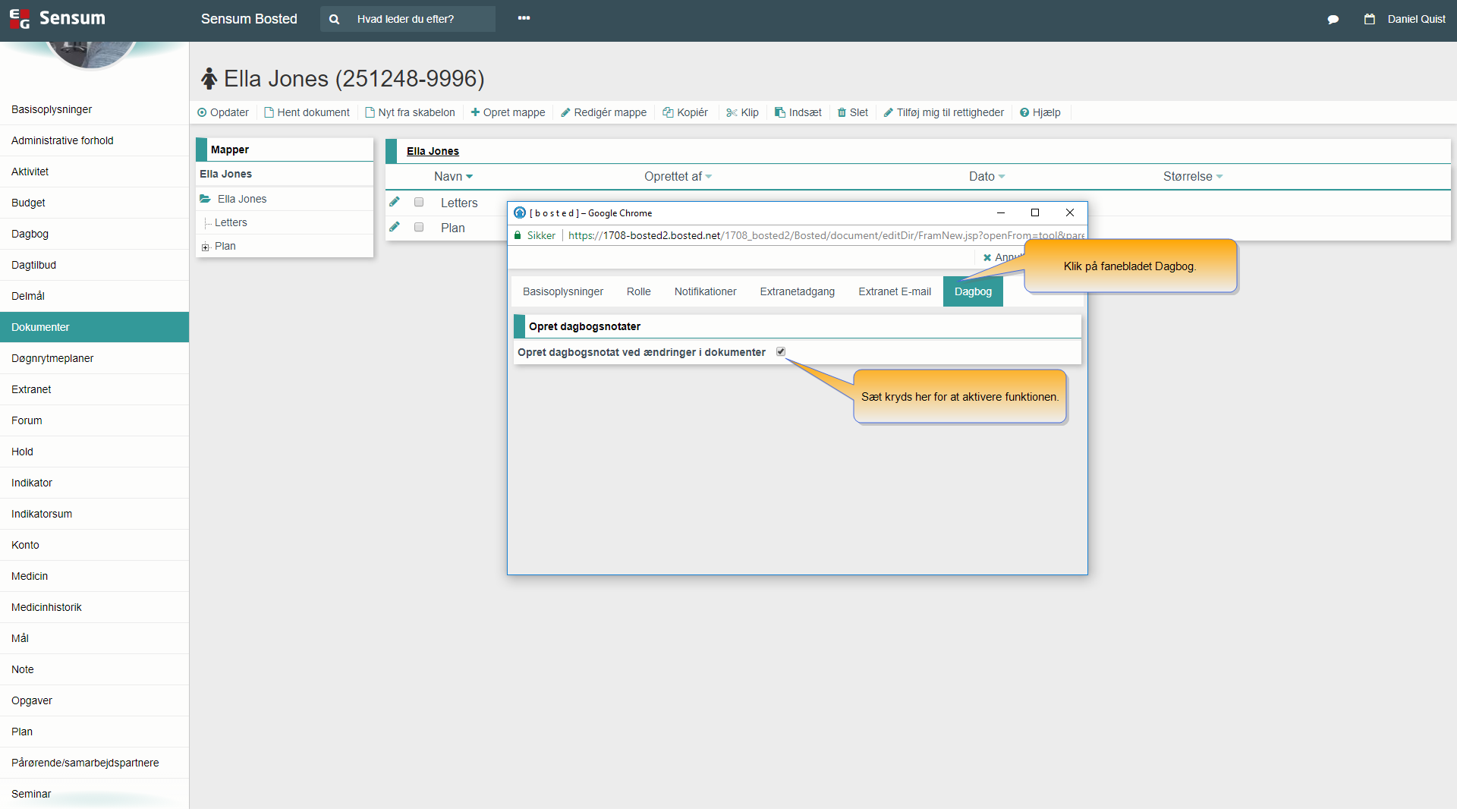Click the three-dots more options icon
This screenshot has width=1457, height=812.
pos(524,18)
